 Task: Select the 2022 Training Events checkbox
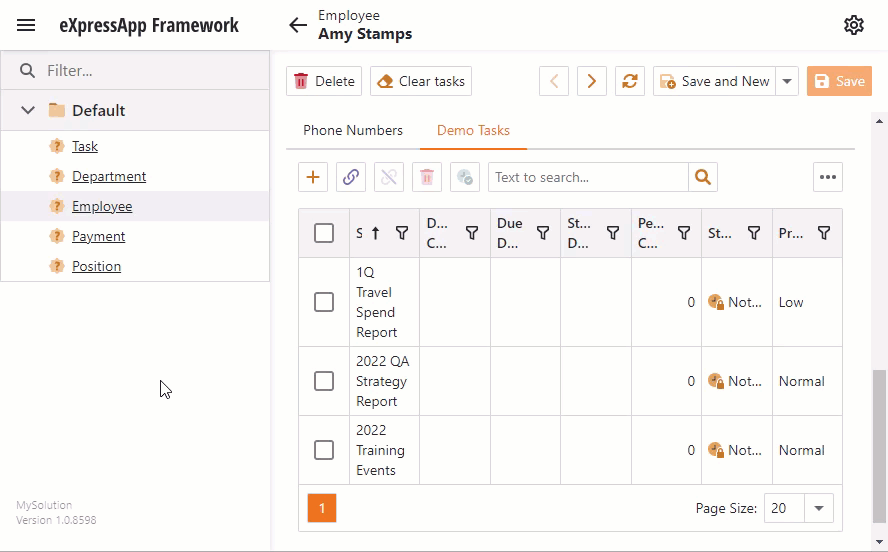[x=324, y=450]
